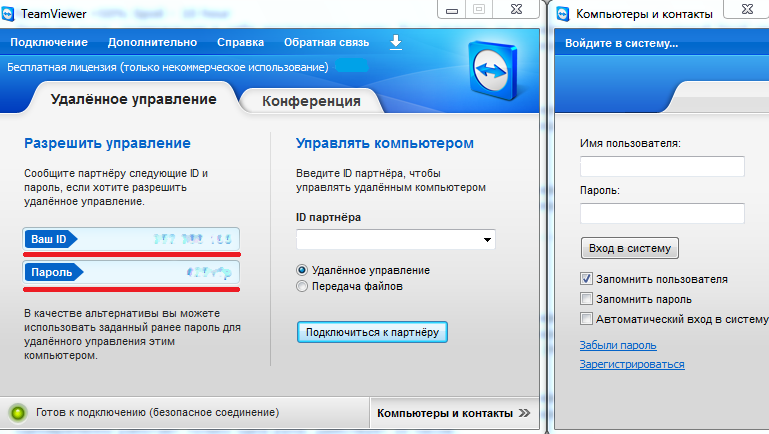Viewport: 769px width, 434px height.
Task: Open the Обратная связь menu
Action: (326, 42)
